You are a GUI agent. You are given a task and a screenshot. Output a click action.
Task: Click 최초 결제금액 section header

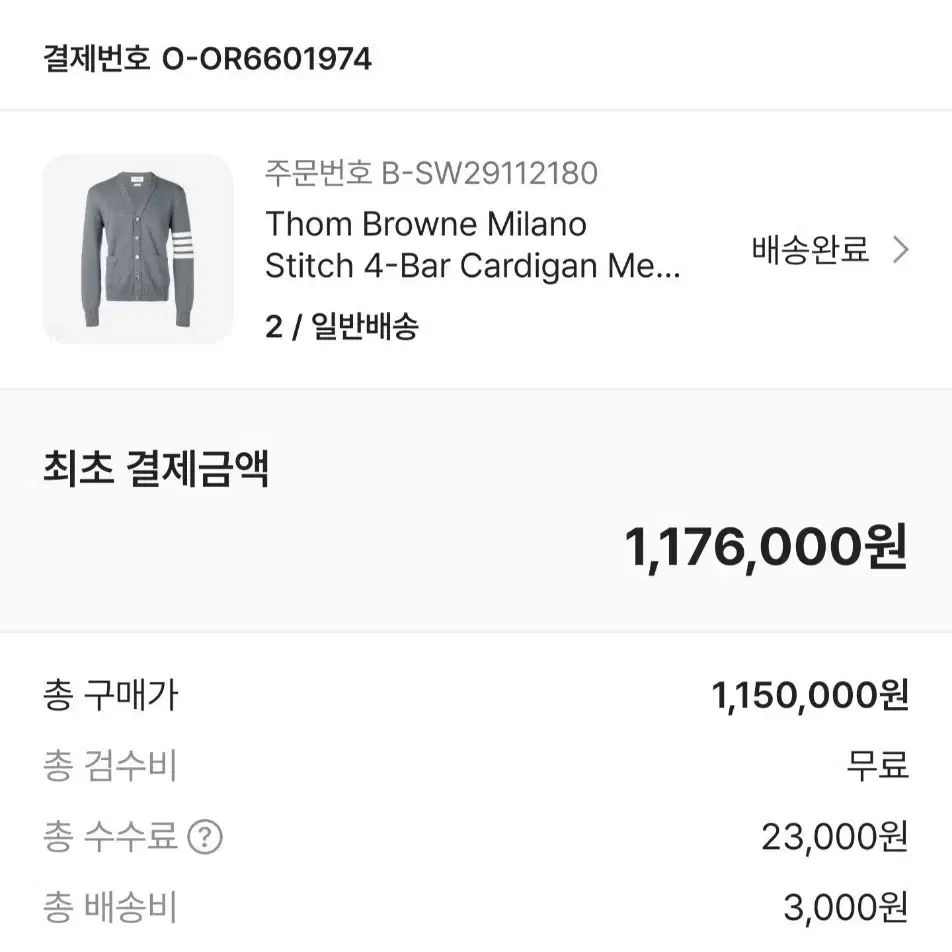click(157, 470)
